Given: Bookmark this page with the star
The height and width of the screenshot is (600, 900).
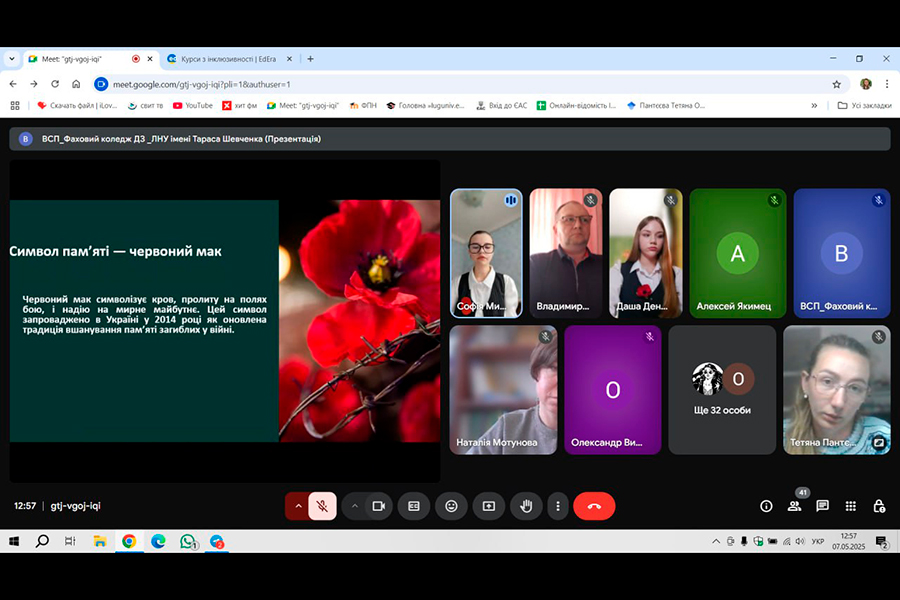Looking at the screenshot, I should (837, 84).
